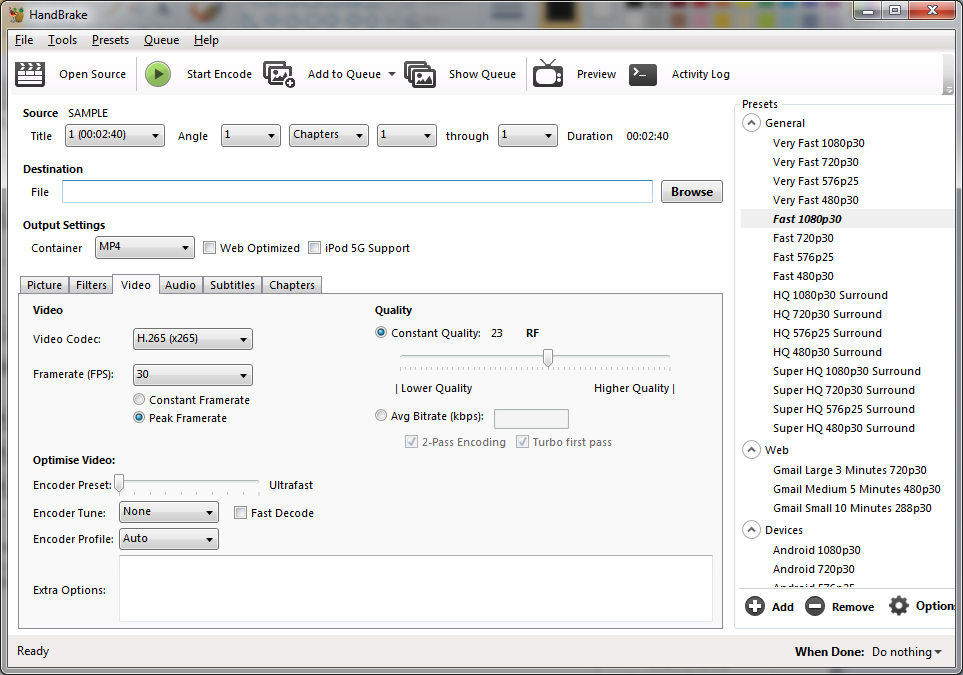Switch to the Subtitles tab

232,285
